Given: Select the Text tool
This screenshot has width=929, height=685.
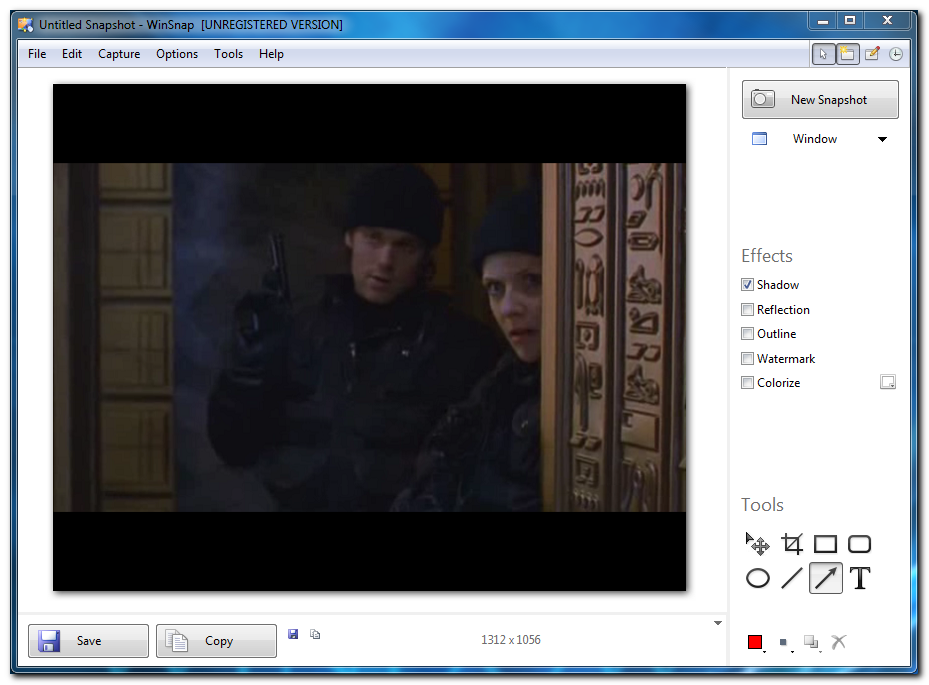Looking at the screenshot, I should [860, 578].
